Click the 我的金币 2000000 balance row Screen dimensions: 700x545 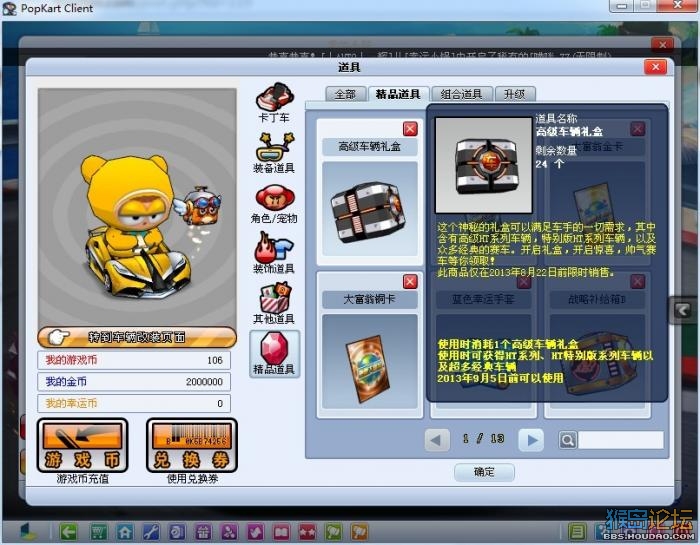pyautogui.click(x=134, y=382)
